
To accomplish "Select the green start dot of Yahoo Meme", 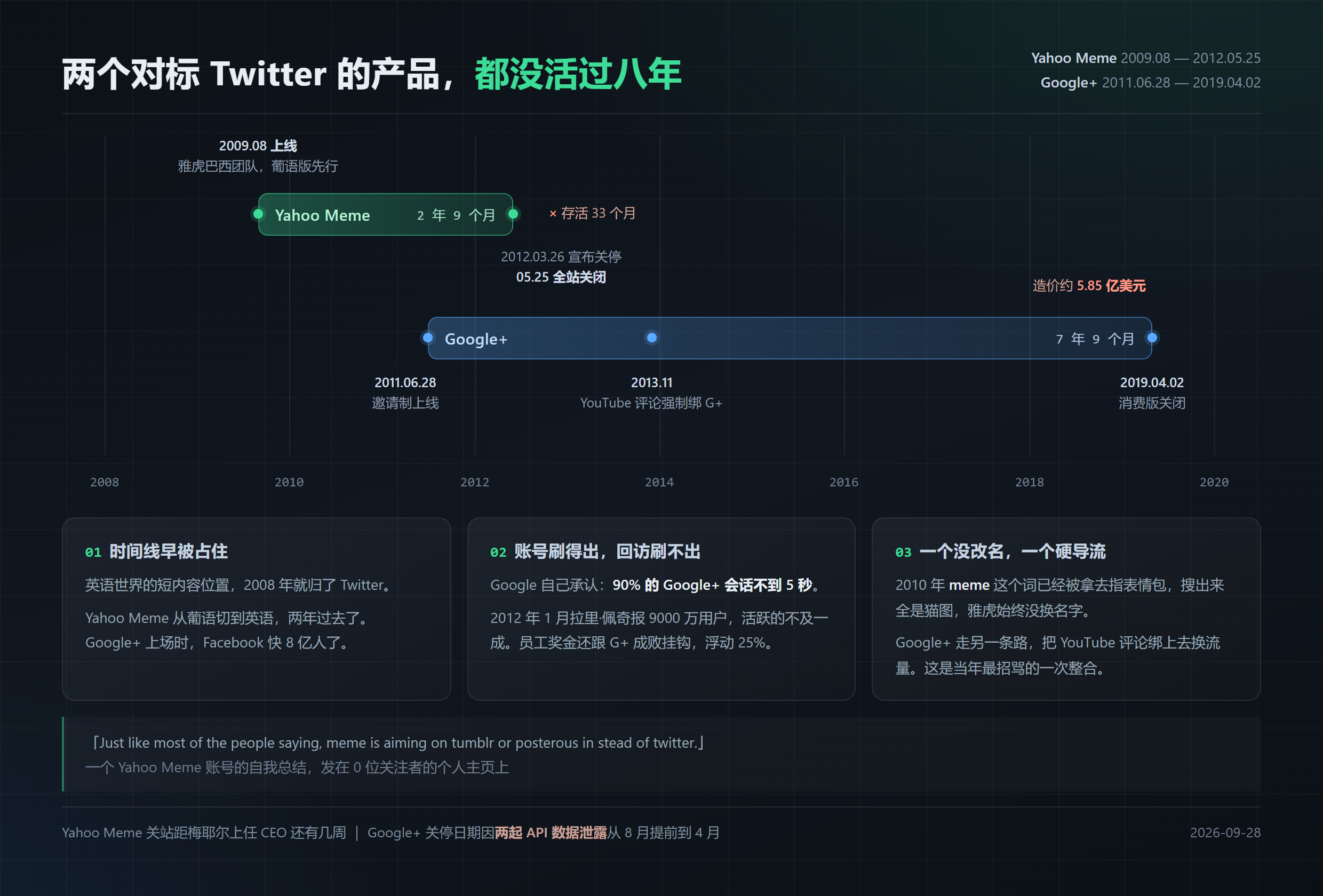I will (258, 214).
